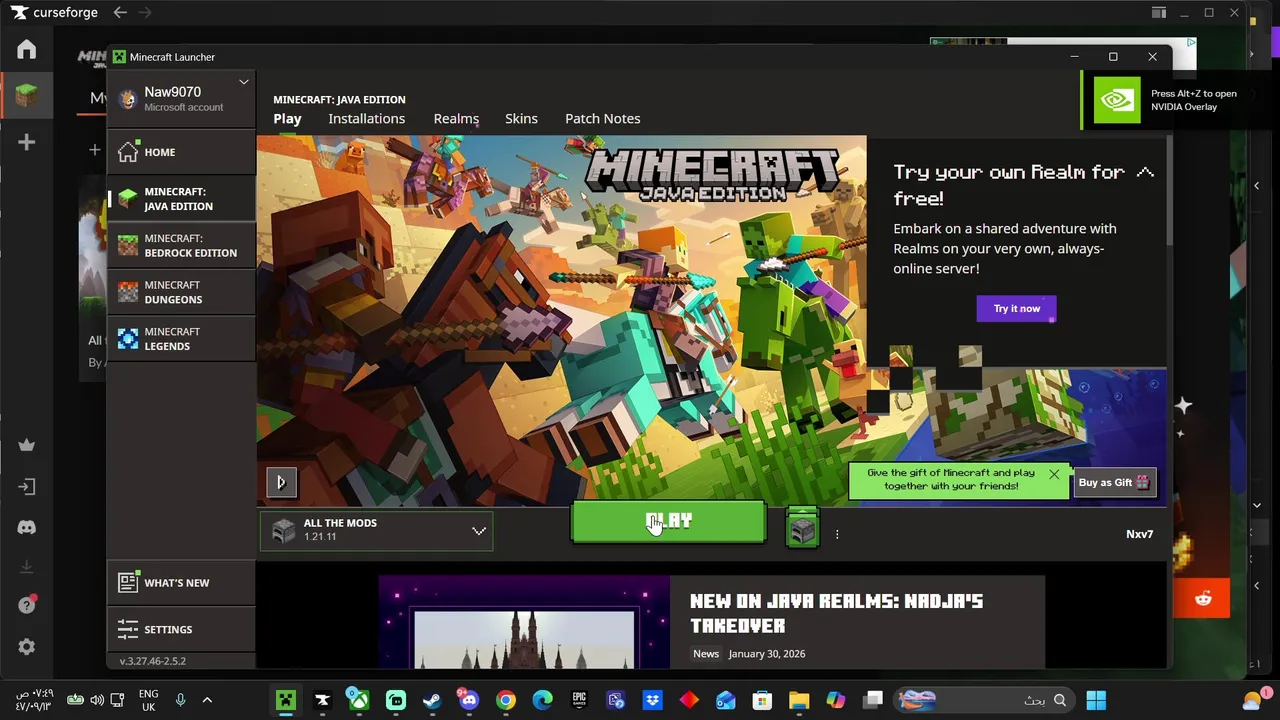Open Nadja's Takeover news headline

pyautogui.click(x=836, y=613)
